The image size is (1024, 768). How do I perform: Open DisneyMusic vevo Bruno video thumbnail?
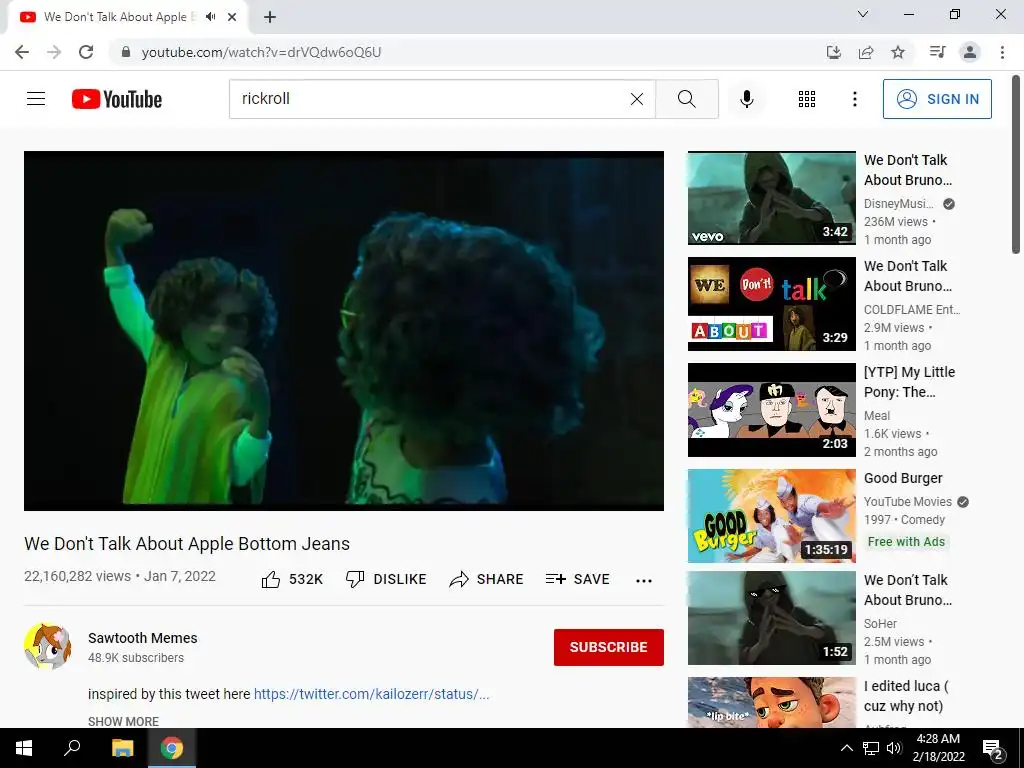[x=771, y=198]
